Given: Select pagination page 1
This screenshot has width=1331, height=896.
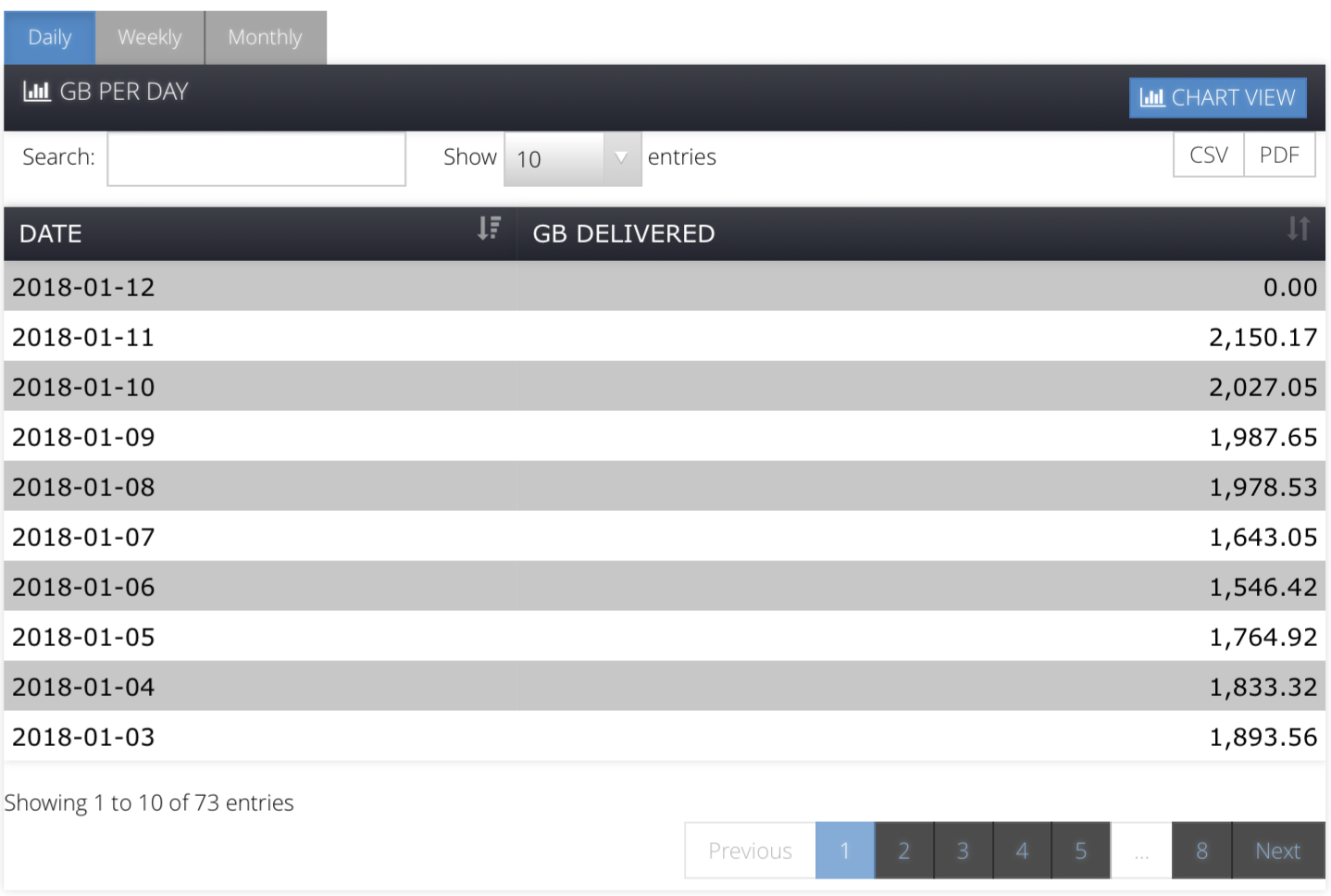Looking at the screenshot, I should [845, 851].
